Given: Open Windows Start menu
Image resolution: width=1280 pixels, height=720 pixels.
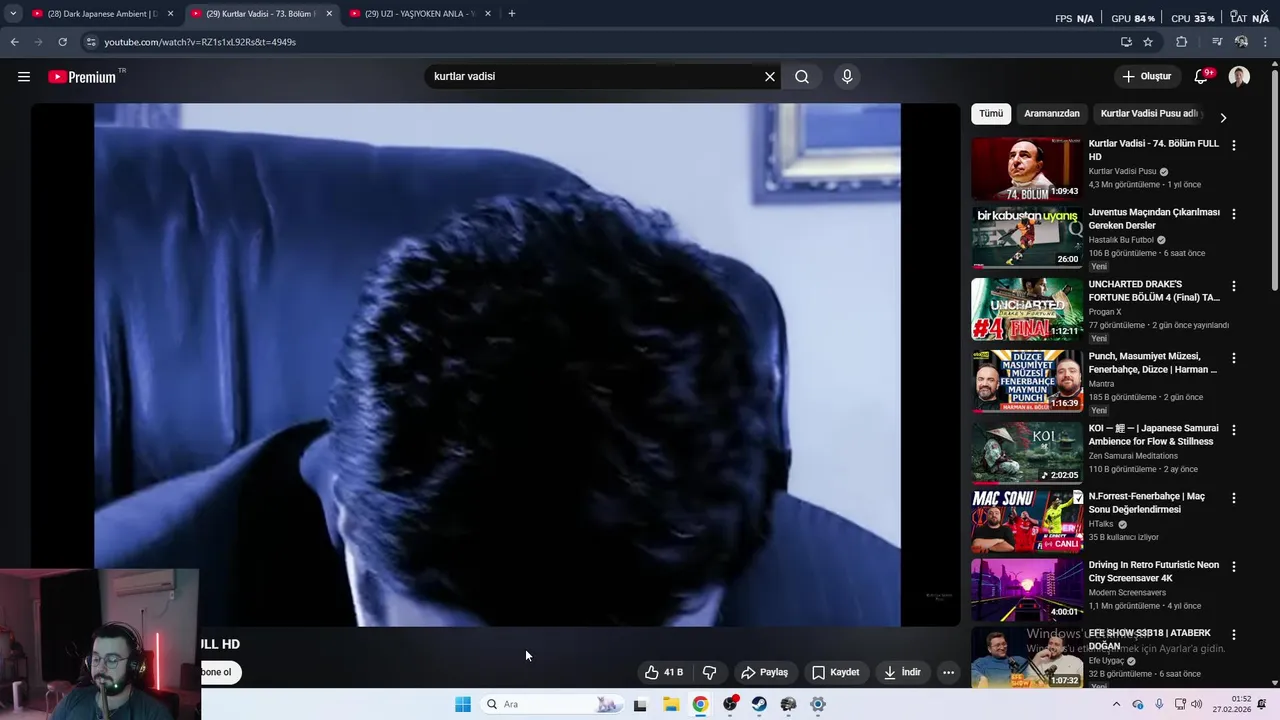Looking at the screenshot, I should 463,704.
